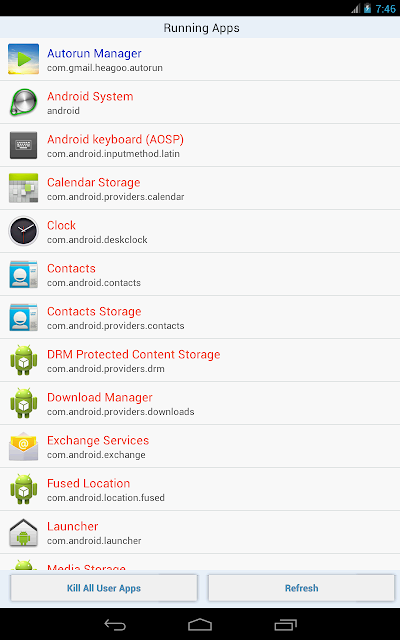Tap the Autorun Manager app icon
Image resolution: width=400 pixels, height=640 pixels.
click(x=23, y=59)
